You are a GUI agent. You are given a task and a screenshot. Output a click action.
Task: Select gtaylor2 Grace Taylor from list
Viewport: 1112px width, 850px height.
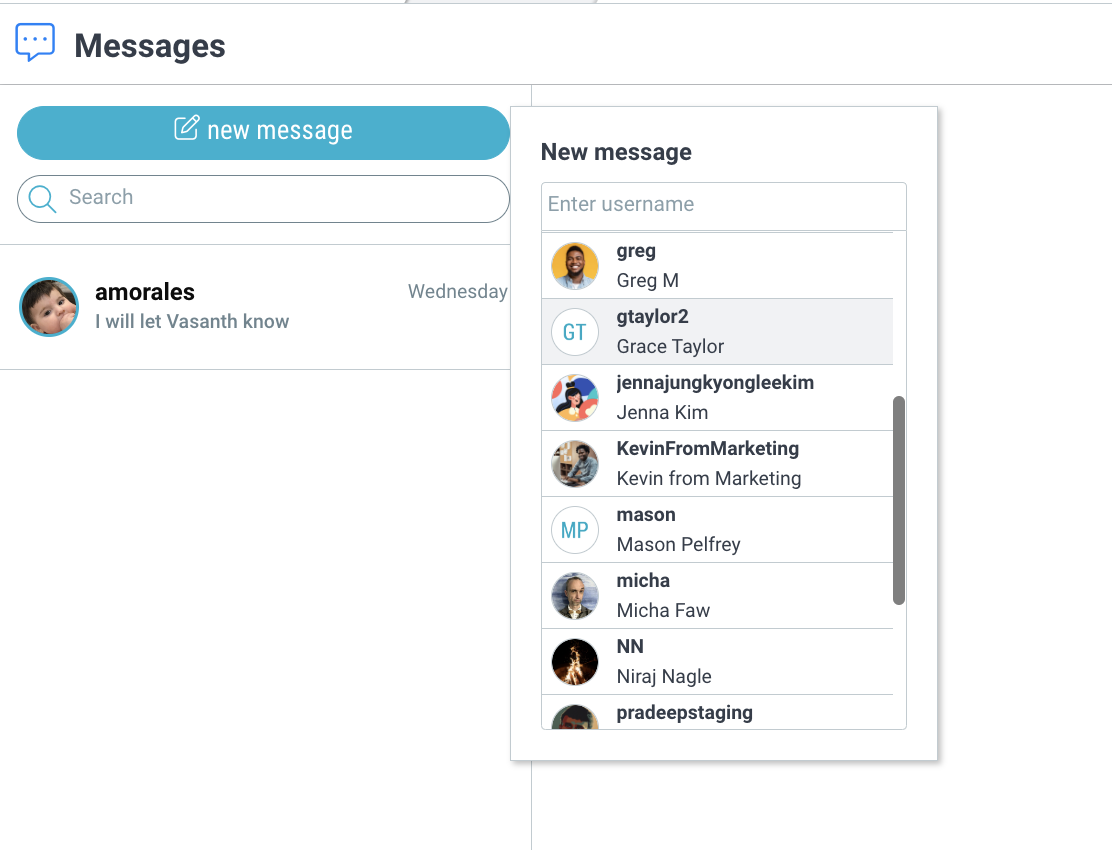(717, 332)
